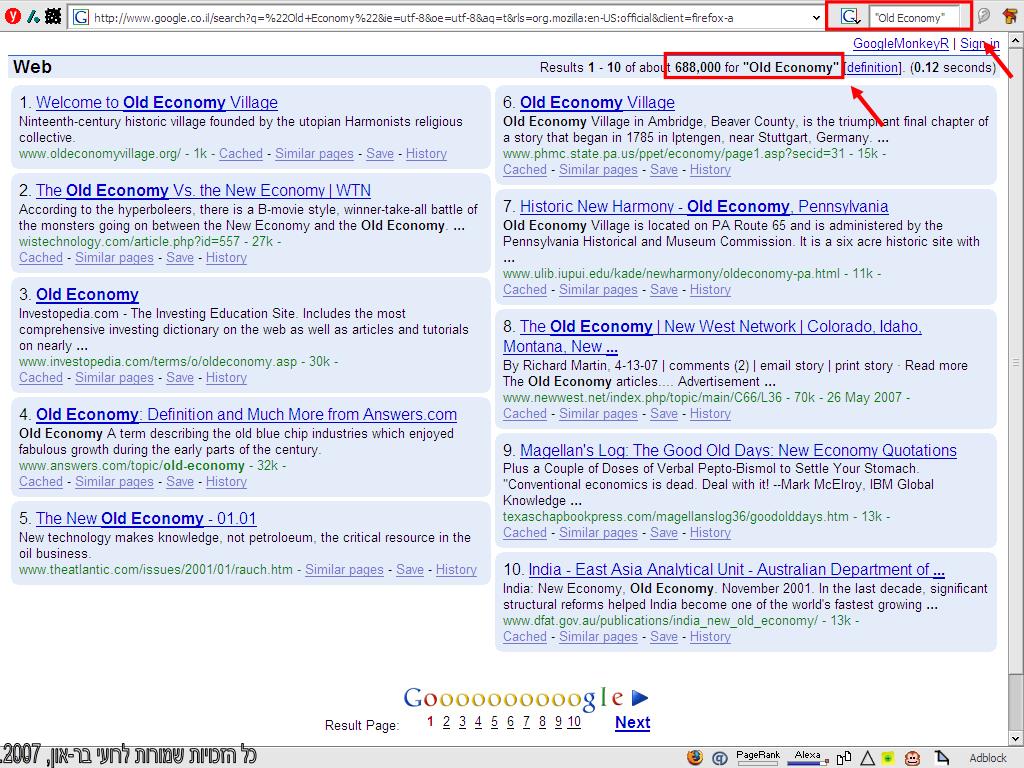
Task: Click the green slash toolbar icon
Action: pos(33,16)
